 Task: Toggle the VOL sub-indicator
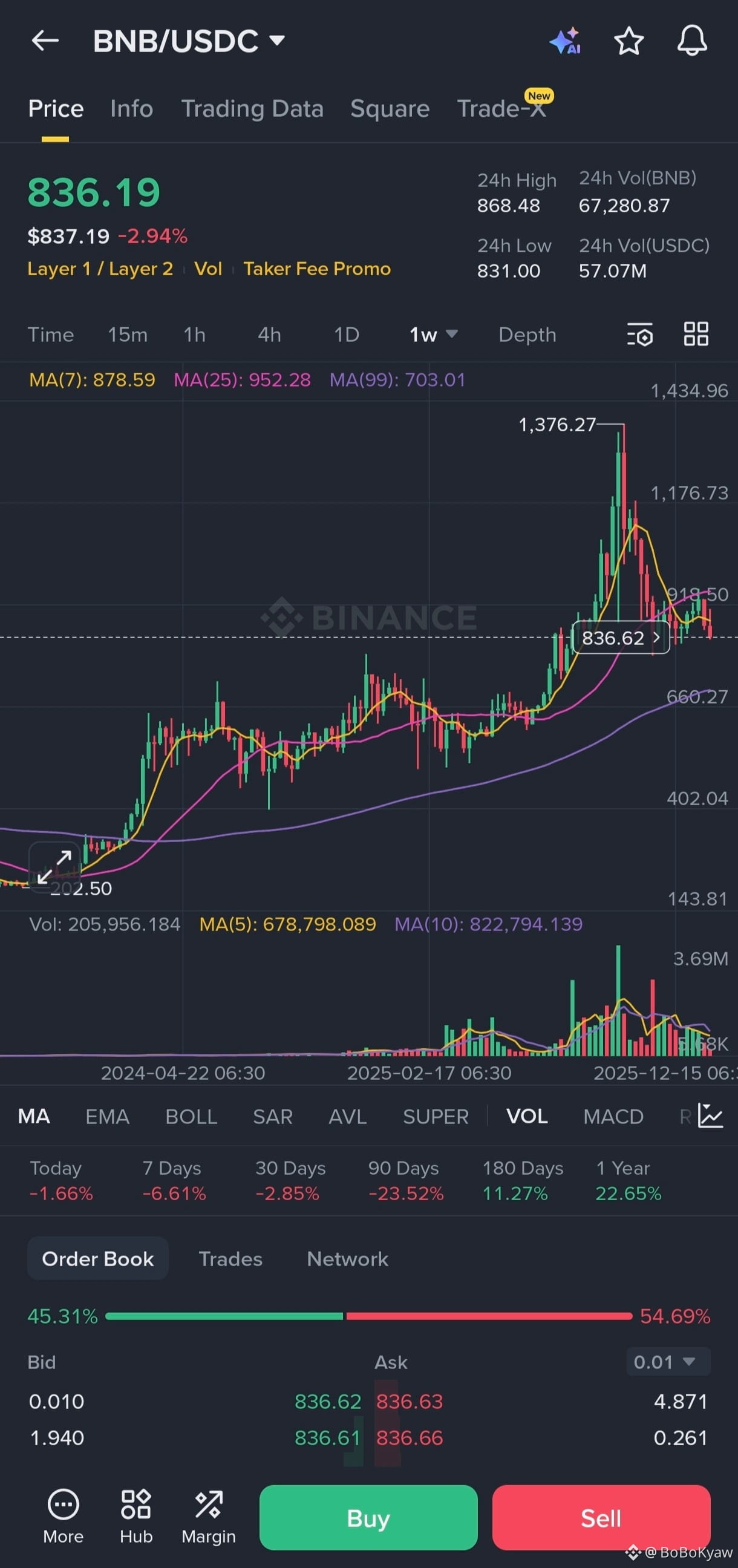527,1116
